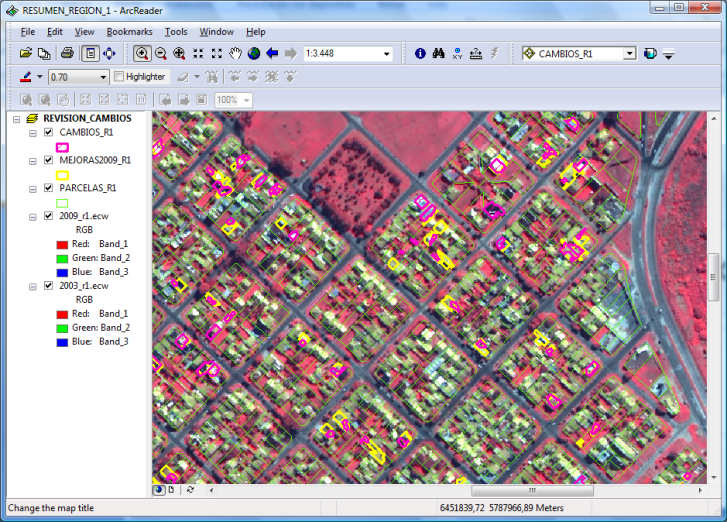The width and height of the screenshot is (727, 522).
Task: Collapse the REVISION_CAMBIOS data frame
Action: [x=17, y=119]
